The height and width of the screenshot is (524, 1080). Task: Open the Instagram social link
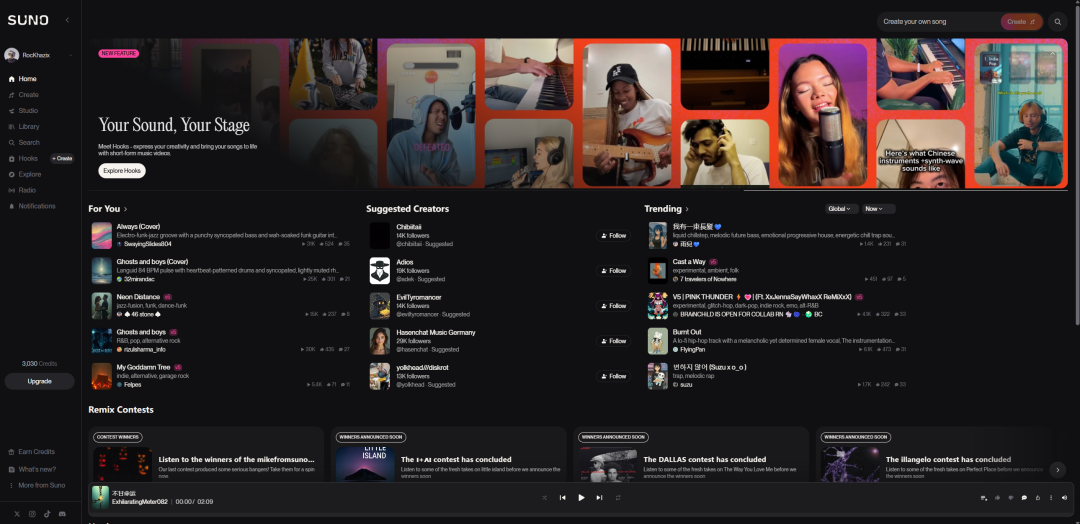coord(32,514)
